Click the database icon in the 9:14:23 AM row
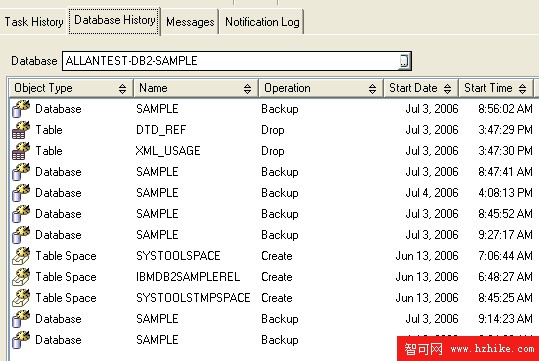Screen dimensions: 539x361 tap(21, 318)
